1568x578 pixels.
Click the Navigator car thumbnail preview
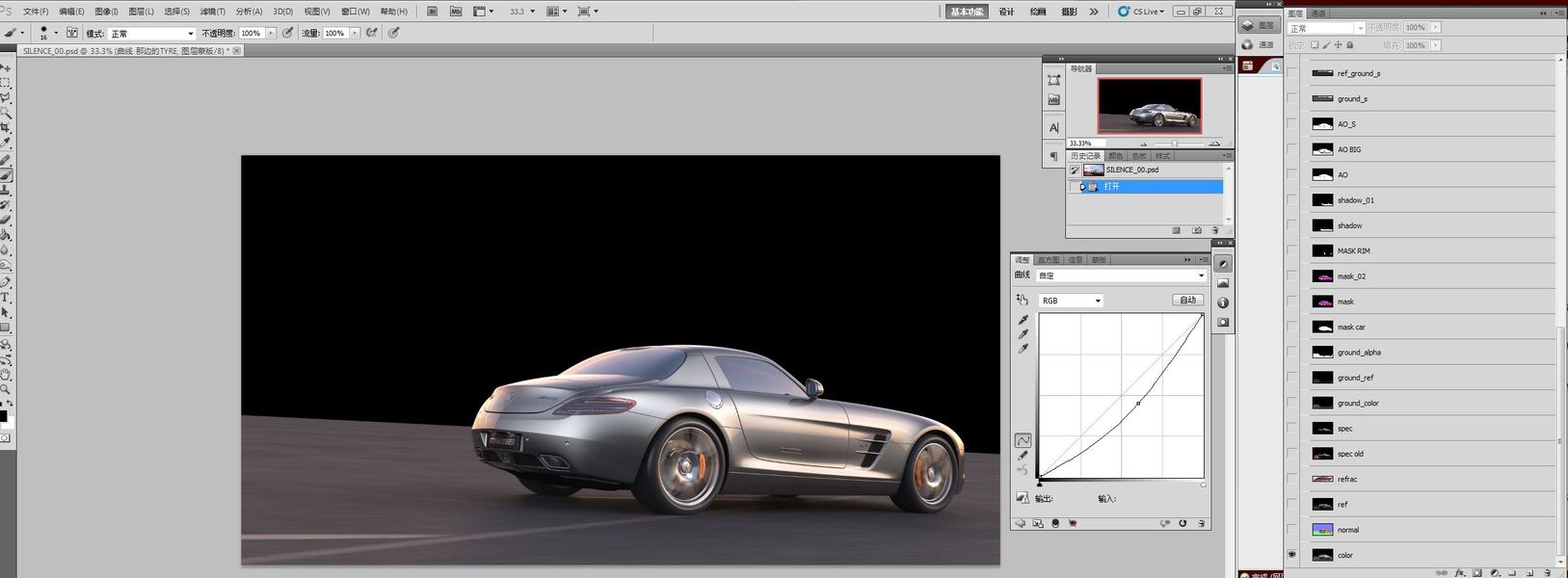pos(1150,106)
